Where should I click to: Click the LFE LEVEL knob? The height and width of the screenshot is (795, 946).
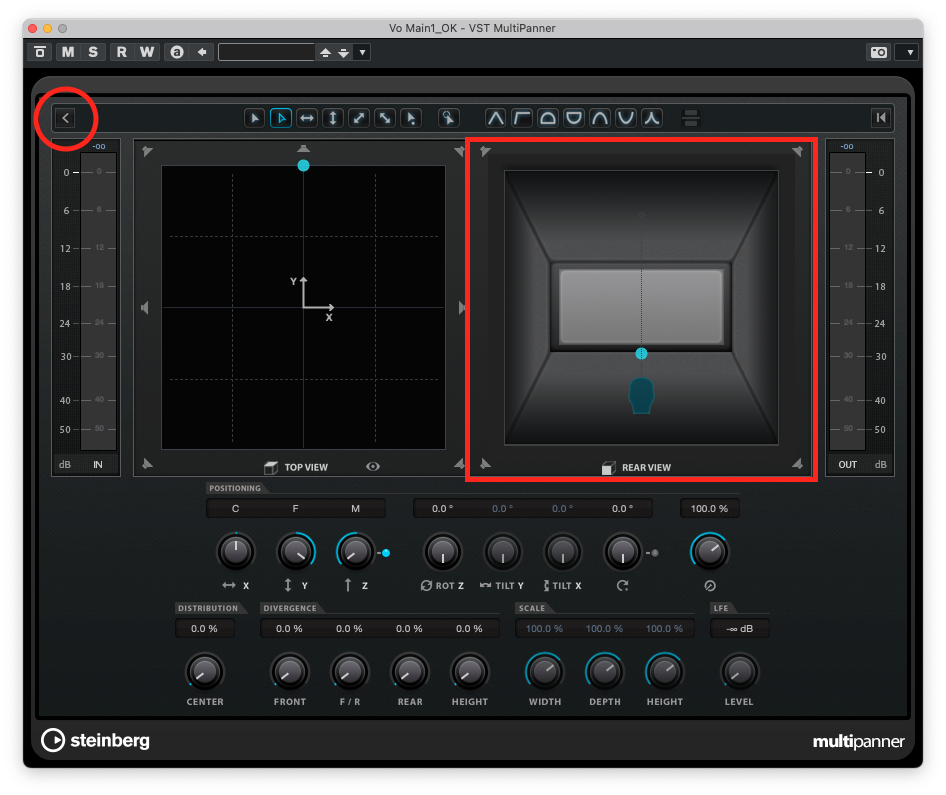click(739, 671)
